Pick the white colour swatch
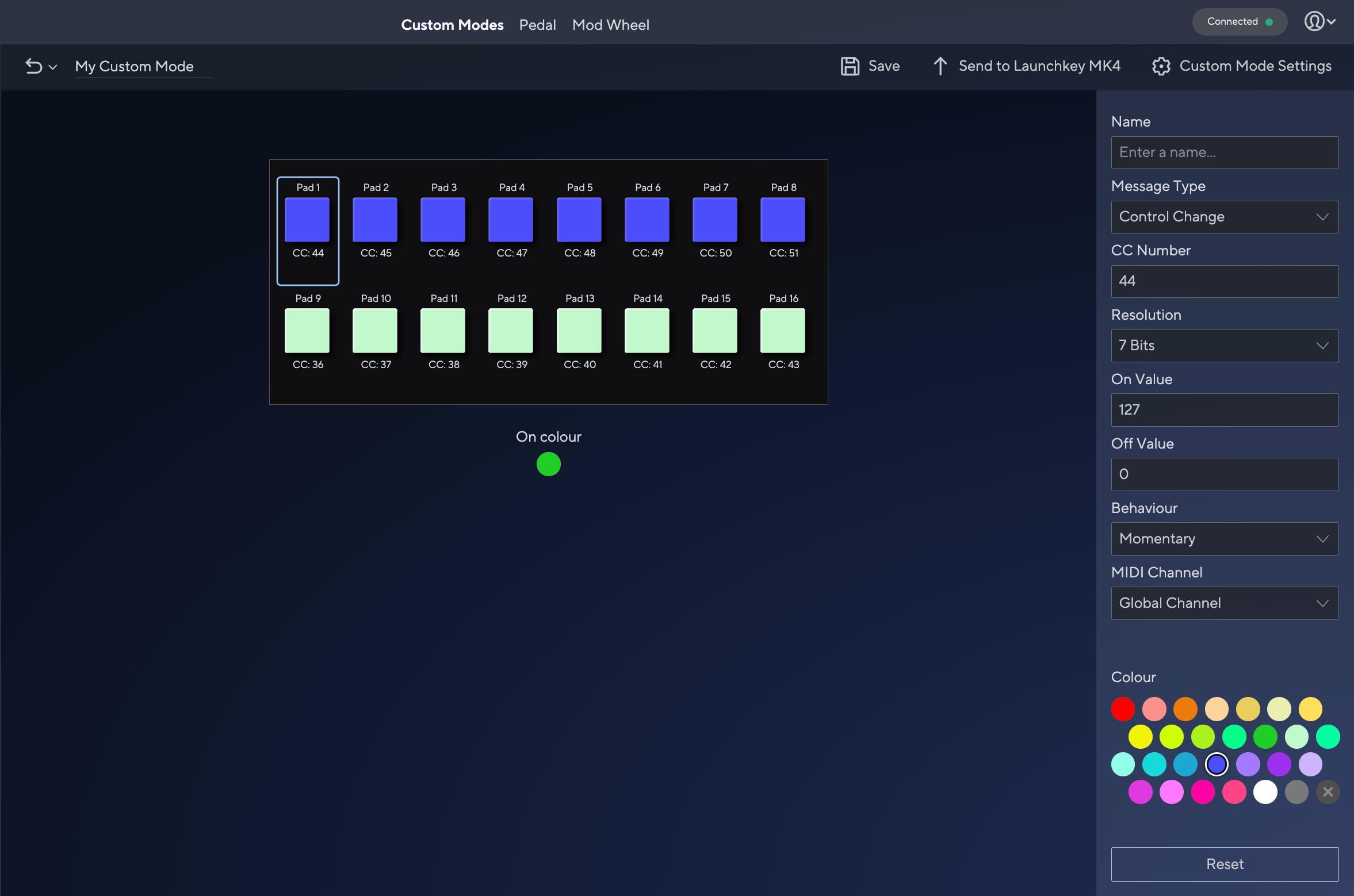Viewport: 1354px width, 896px height. (x=1265, y=792)
